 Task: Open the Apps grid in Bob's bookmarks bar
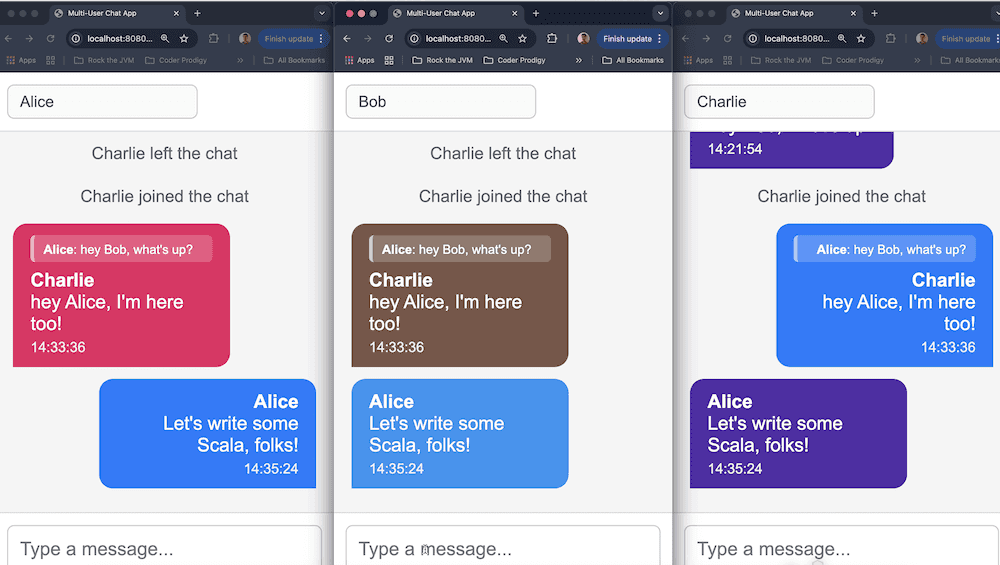360,60
